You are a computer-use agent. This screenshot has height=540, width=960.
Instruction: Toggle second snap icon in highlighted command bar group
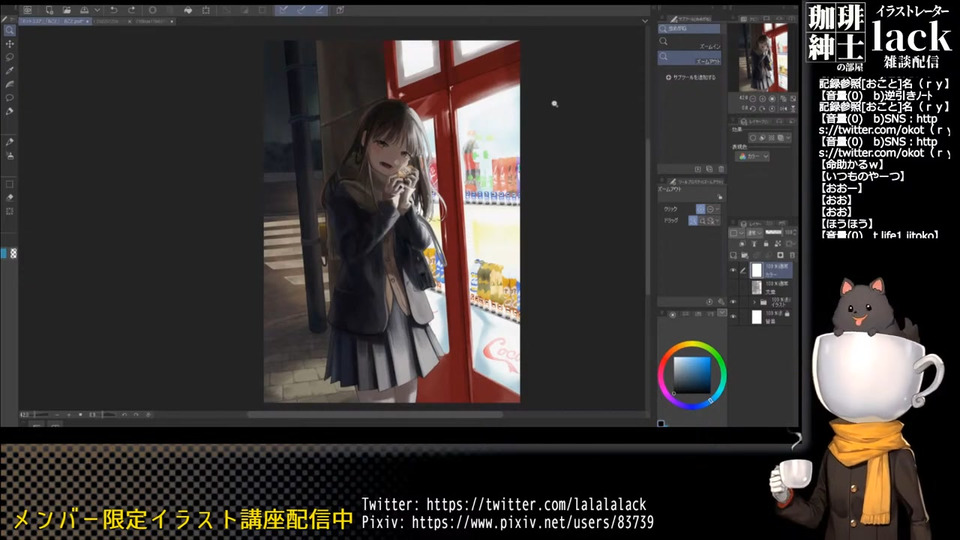click(x=302, y=10)
